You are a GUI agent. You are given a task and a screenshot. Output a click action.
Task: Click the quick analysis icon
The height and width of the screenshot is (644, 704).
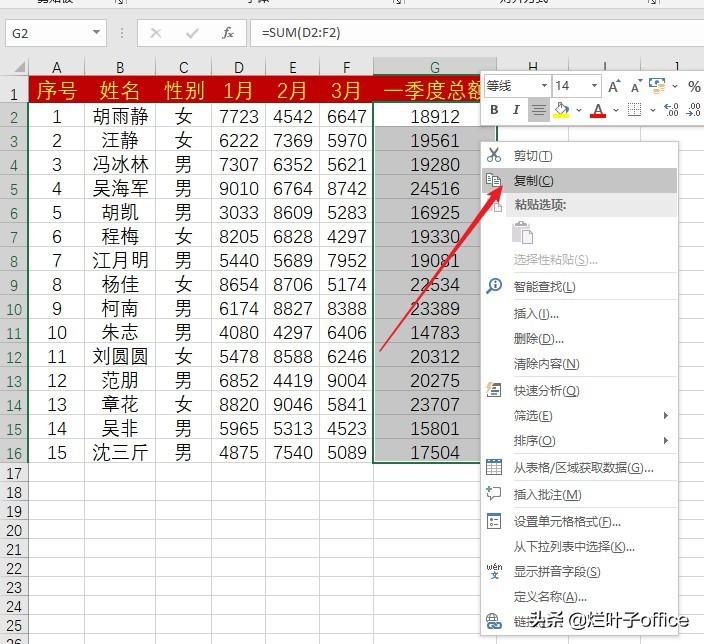pyautogui.click(x=494, y=390)
